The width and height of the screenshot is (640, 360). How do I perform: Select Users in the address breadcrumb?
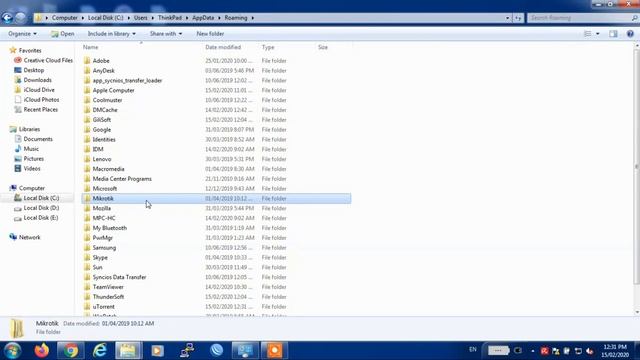(140, 18)
